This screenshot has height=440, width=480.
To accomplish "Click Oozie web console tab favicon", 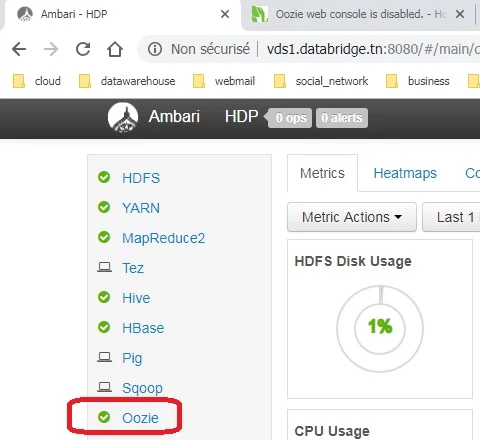I will click(259, 14).
